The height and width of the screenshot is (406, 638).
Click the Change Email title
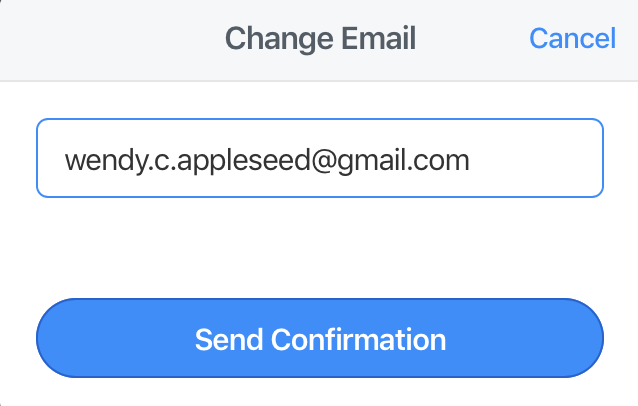pyautogui.click(x=320, y=39)
